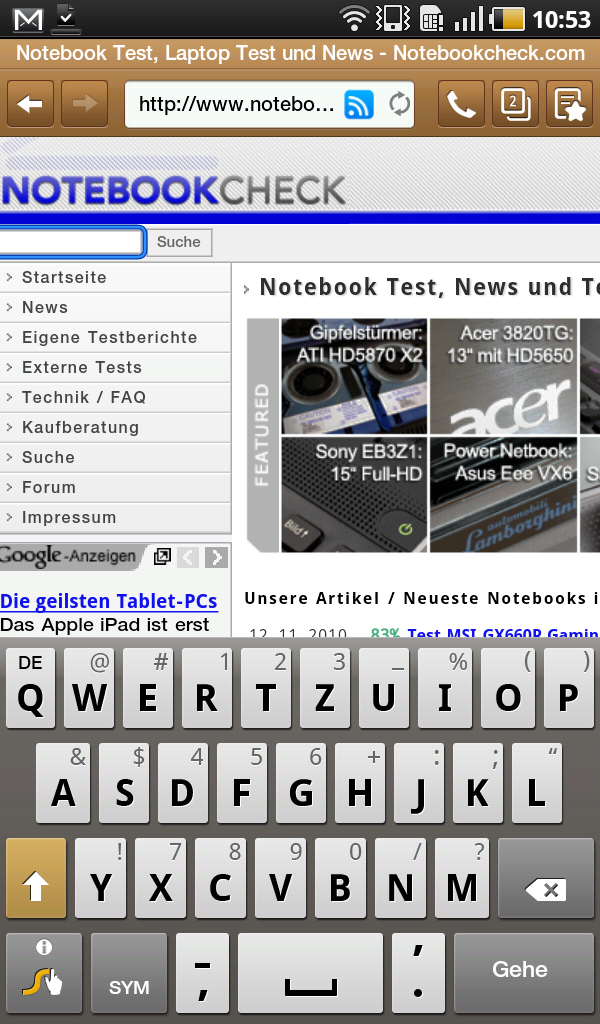600x1024 pixels.
Task: Open News in the side menu
Action: tap(115, 308)
